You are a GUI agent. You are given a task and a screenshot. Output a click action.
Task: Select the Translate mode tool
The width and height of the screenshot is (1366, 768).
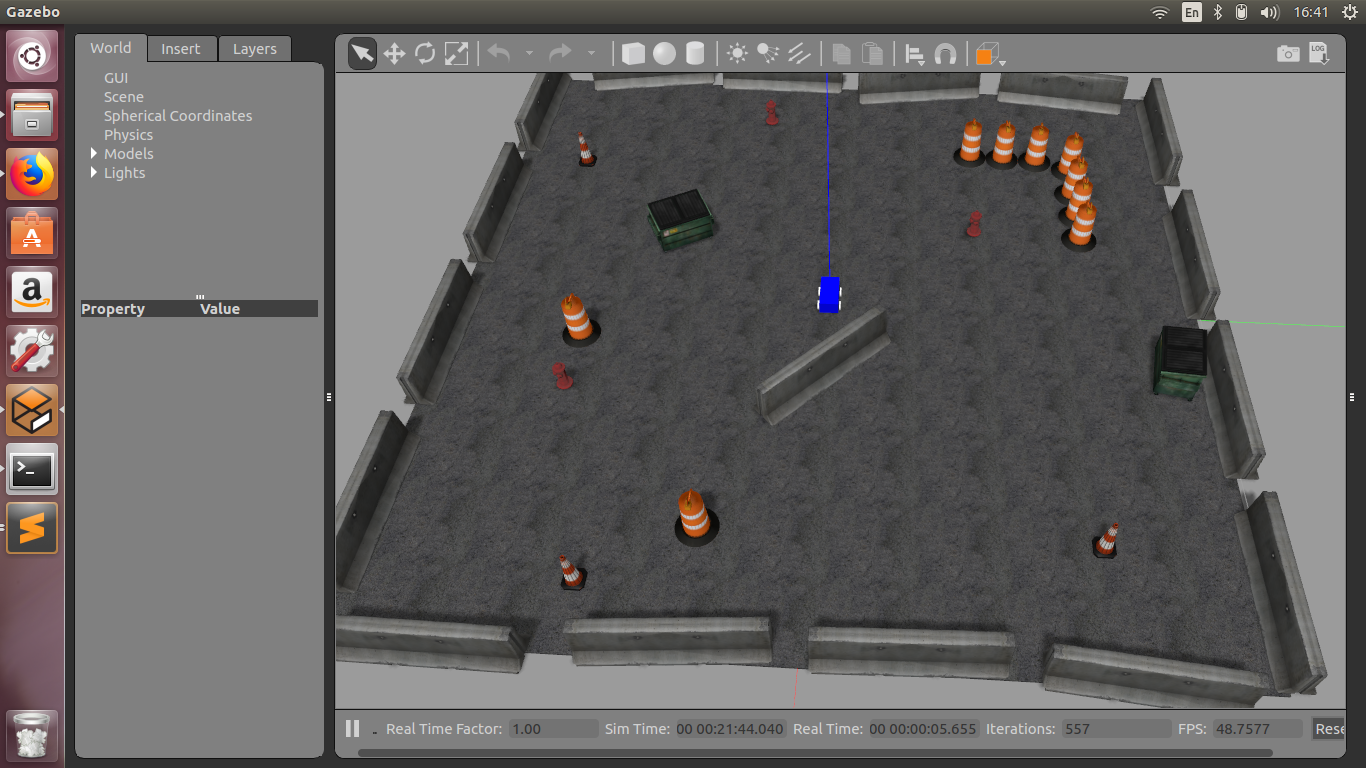click(x=394, y=53)
